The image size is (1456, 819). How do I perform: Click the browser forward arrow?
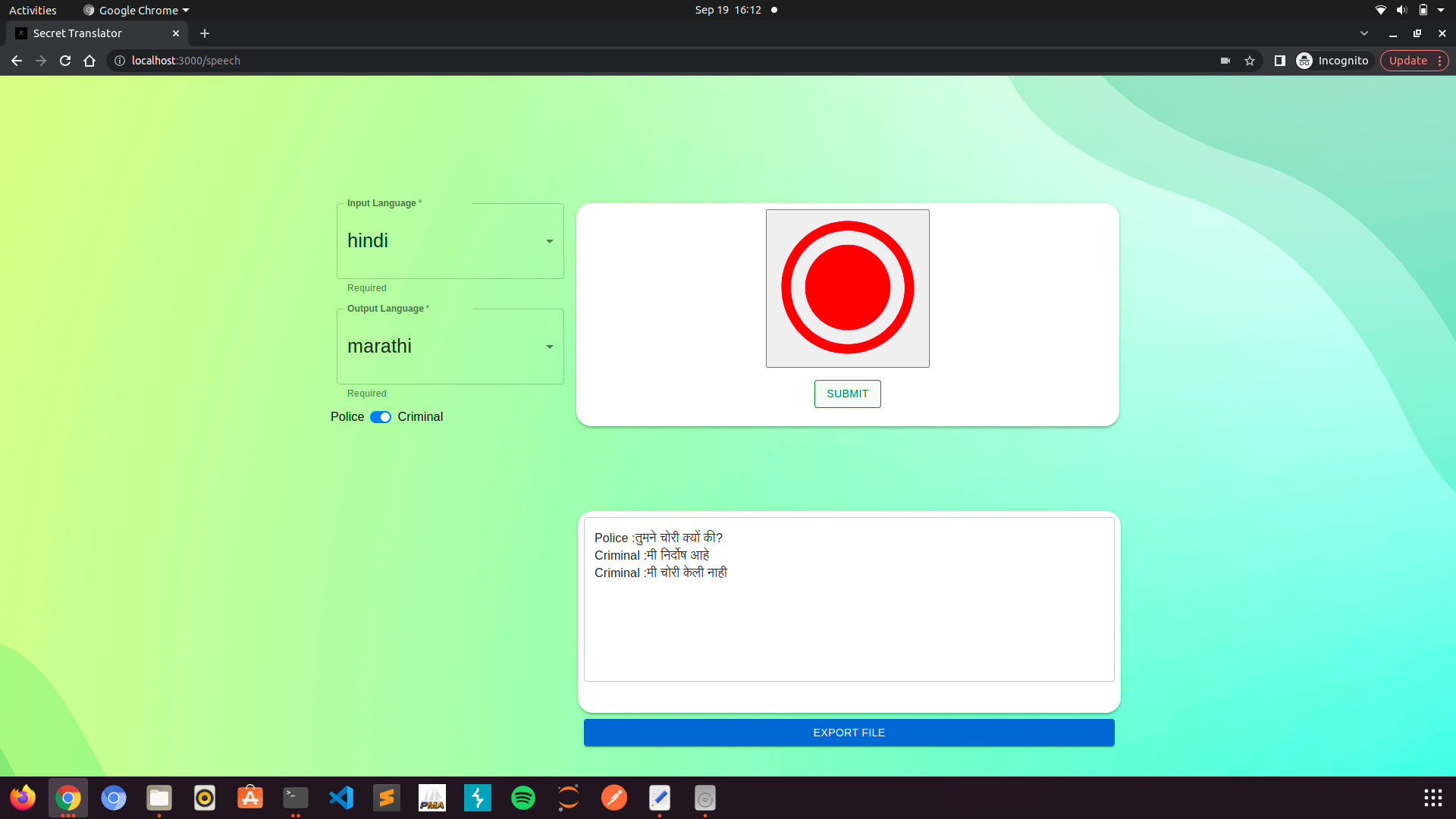41,61
